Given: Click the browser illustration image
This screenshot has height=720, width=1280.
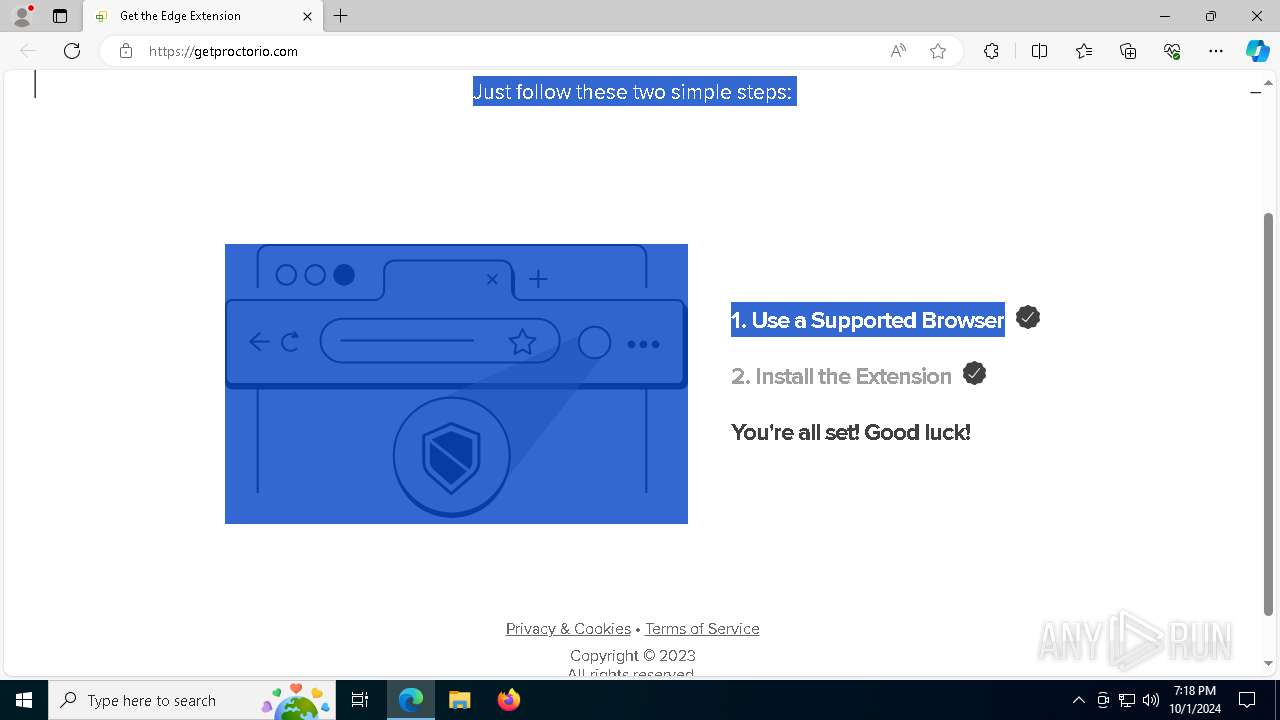Looking at the screenshot, I should click(x=456, y=384).
